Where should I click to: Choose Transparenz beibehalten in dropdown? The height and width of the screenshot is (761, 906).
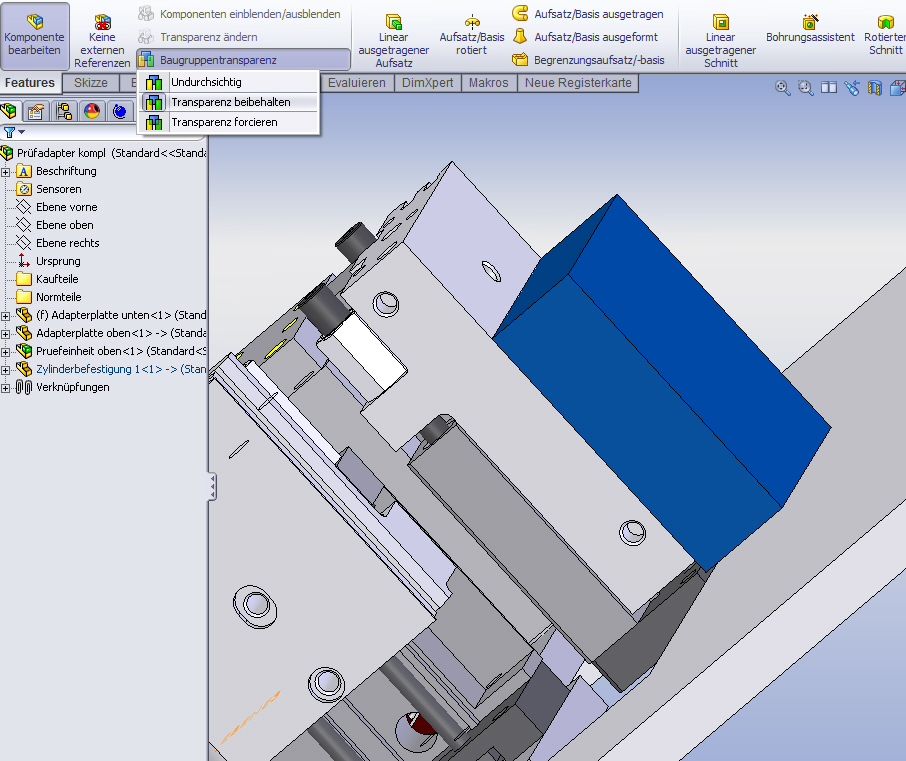[x=230, y=102]
